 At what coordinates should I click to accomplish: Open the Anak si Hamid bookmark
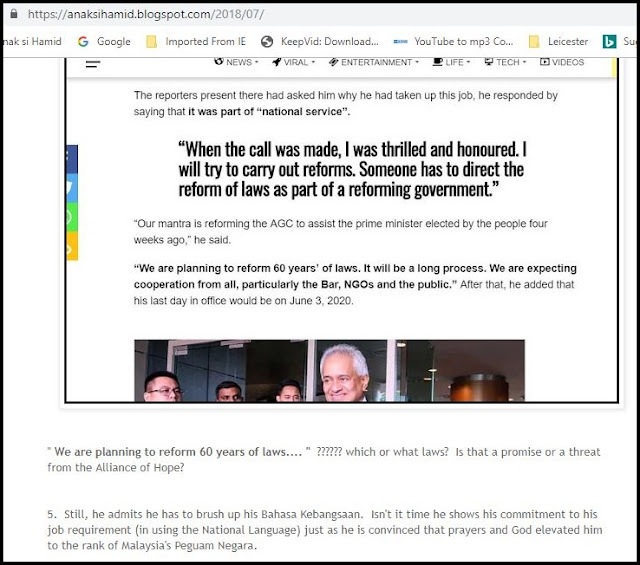(32, 42)
